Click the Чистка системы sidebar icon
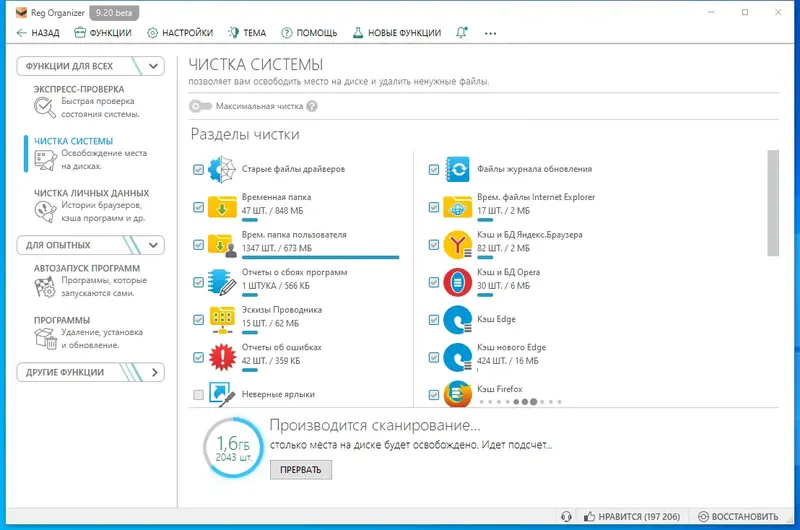This screenshot has height=530, width=800. coord(45,160)
